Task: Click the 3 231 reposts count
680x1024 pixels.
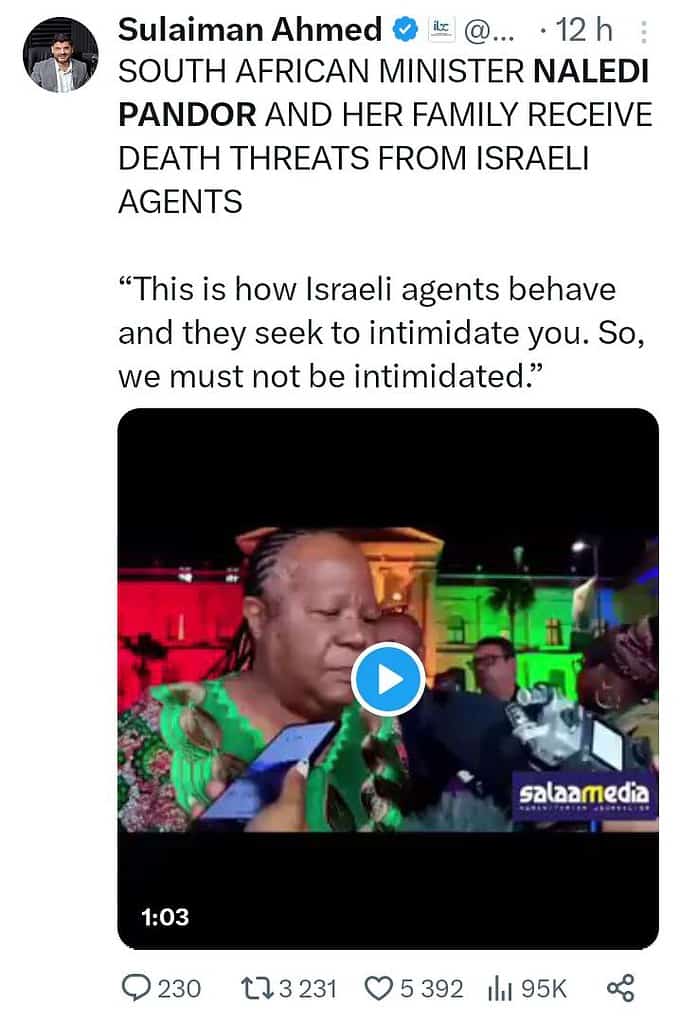Action: pyautogui.click(x=308, y=988)
